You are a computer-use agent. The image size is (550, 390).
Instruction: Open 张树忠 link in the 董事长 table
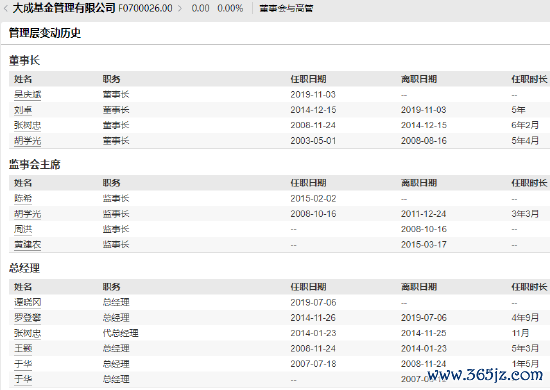(27, 125)
